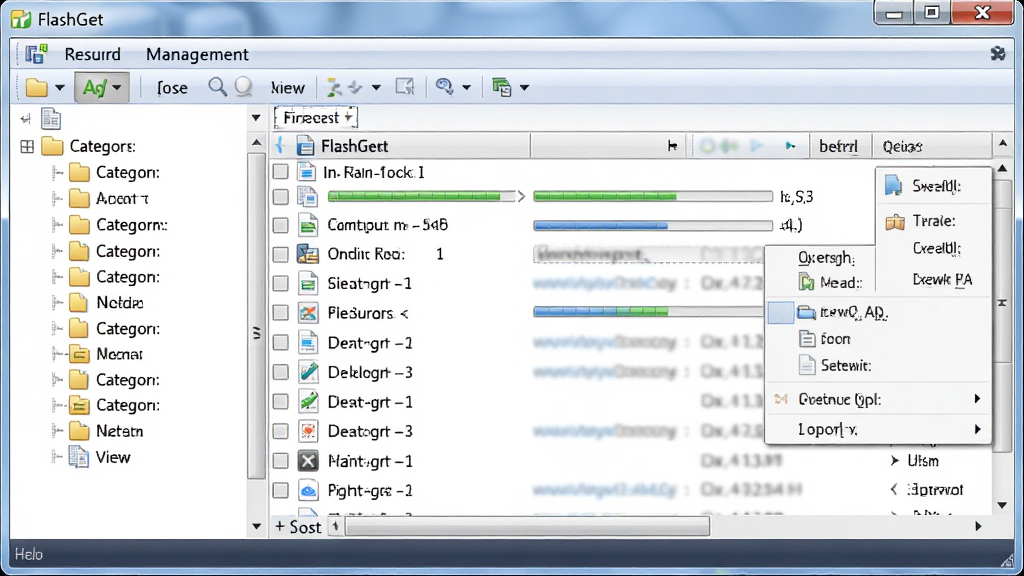
Task: Tick the checkbox for Comtiput m row
Action: (x=280, y=225)
